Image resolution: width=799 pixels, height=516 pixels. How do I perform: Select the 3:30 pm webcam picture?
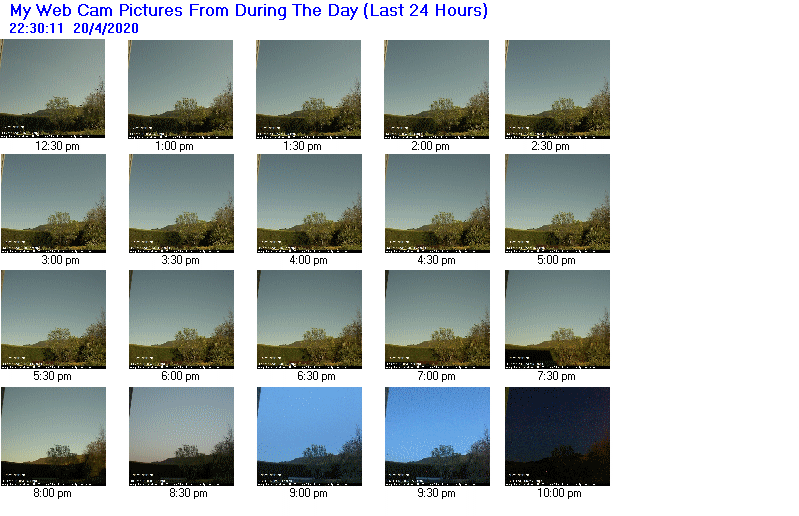click(x=180, y=202)
